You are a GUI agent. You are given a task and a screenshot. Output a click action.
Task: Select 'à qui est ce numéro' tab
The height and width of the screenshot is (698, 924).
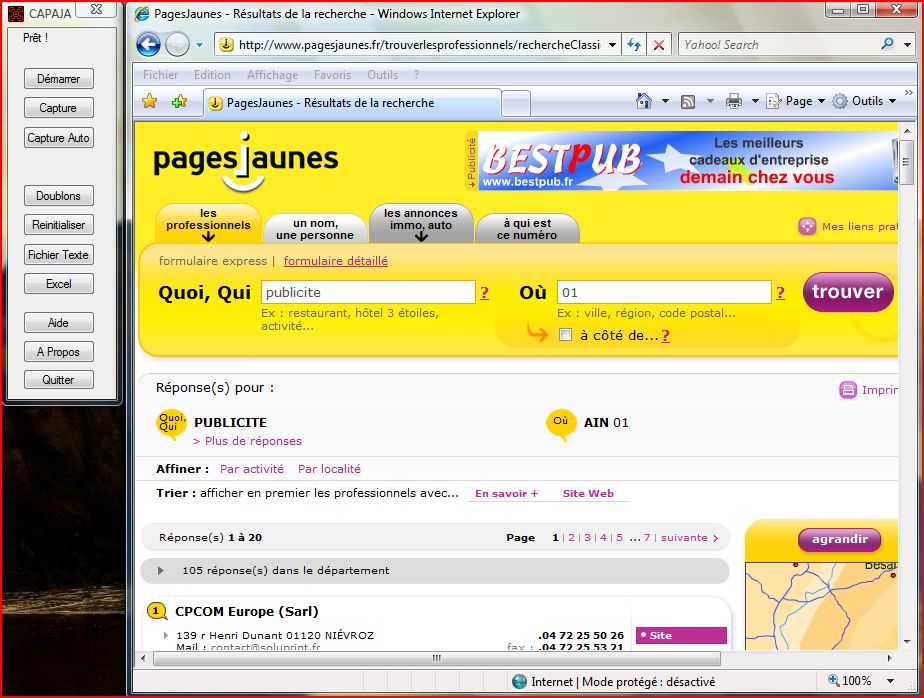527,229
